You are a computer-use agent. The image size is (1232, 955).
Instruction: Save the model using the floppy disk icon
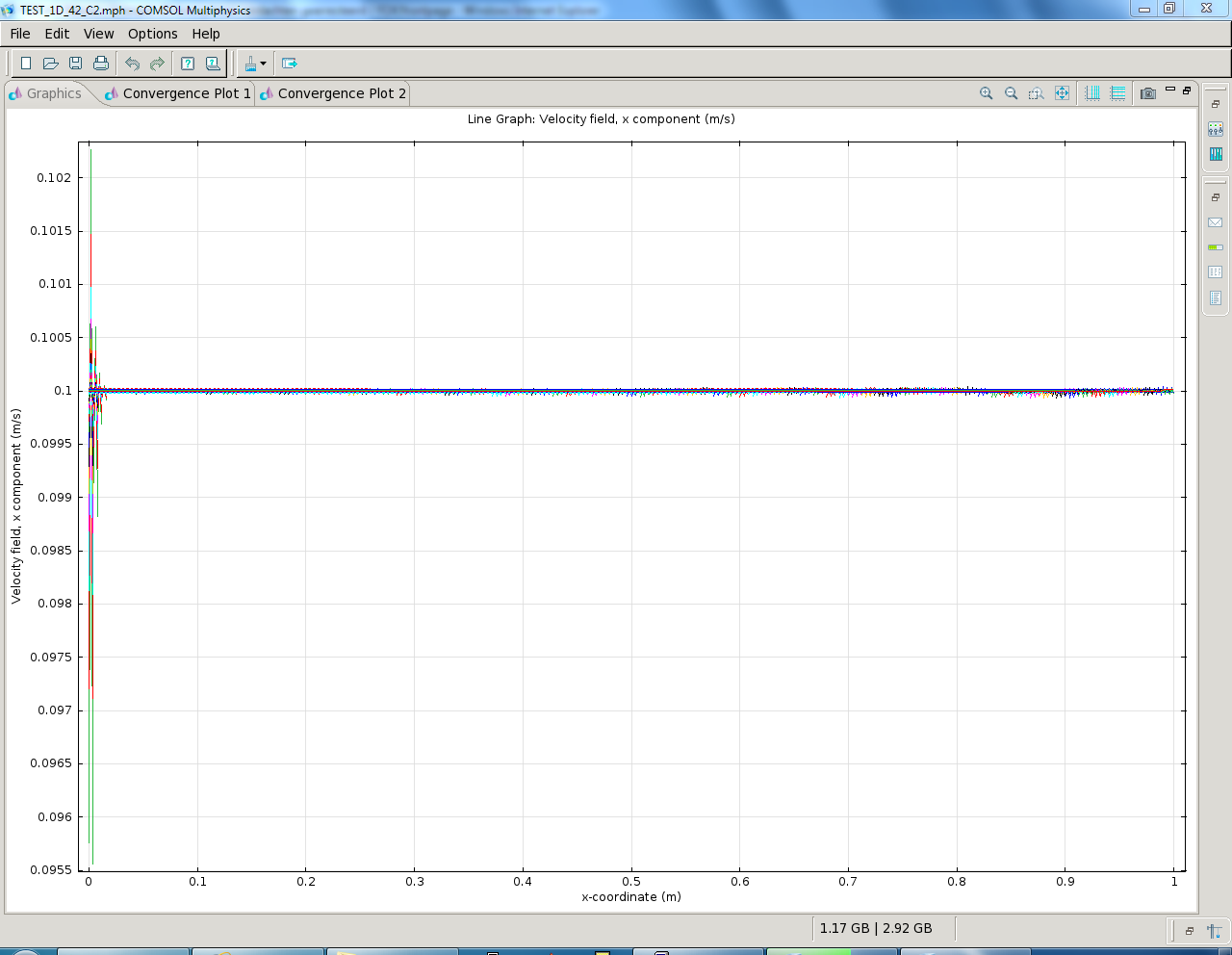click(x=76, y=64)
